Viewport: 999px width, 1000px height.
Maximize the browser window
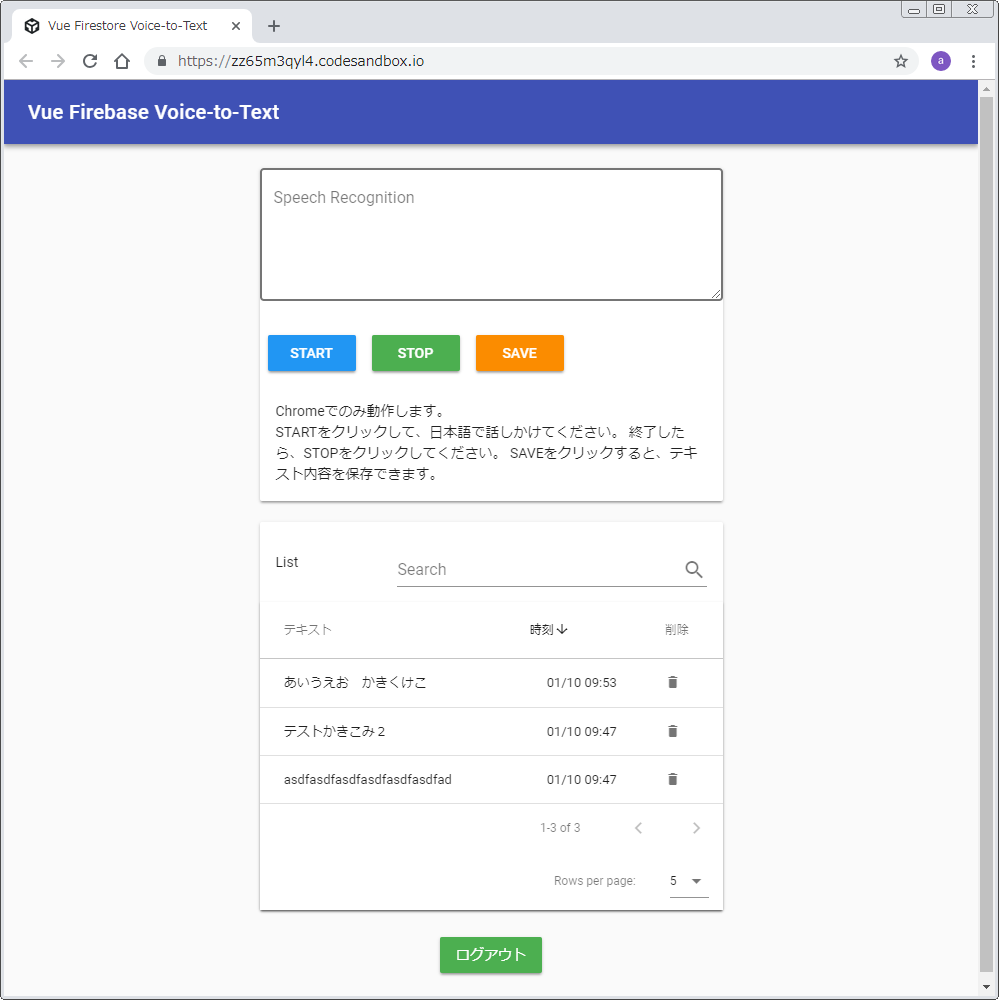click(939, 10)
